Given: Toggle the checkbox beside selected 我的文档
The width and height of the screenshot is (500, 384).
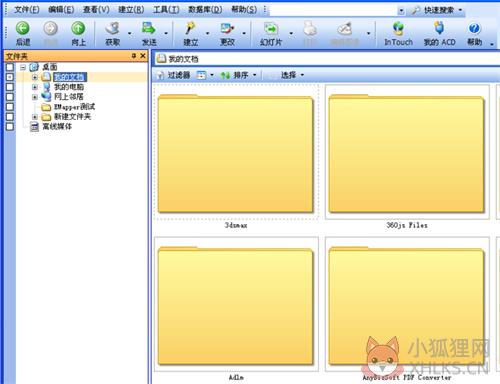Looking at the screenshot, I should click(10, 77).
